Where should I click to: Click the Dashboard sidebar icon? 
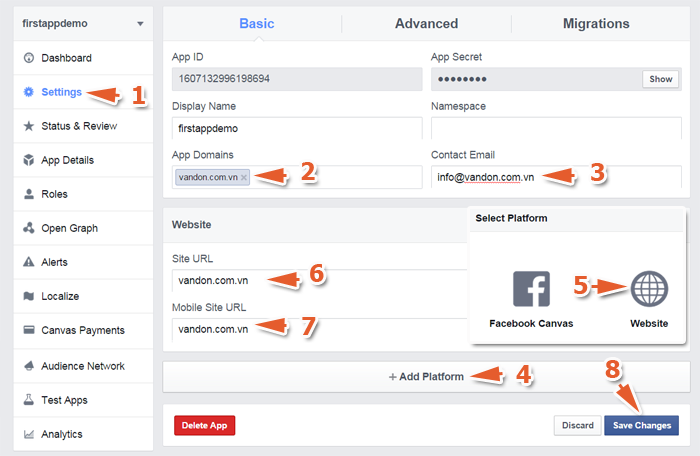click(28, 58)
